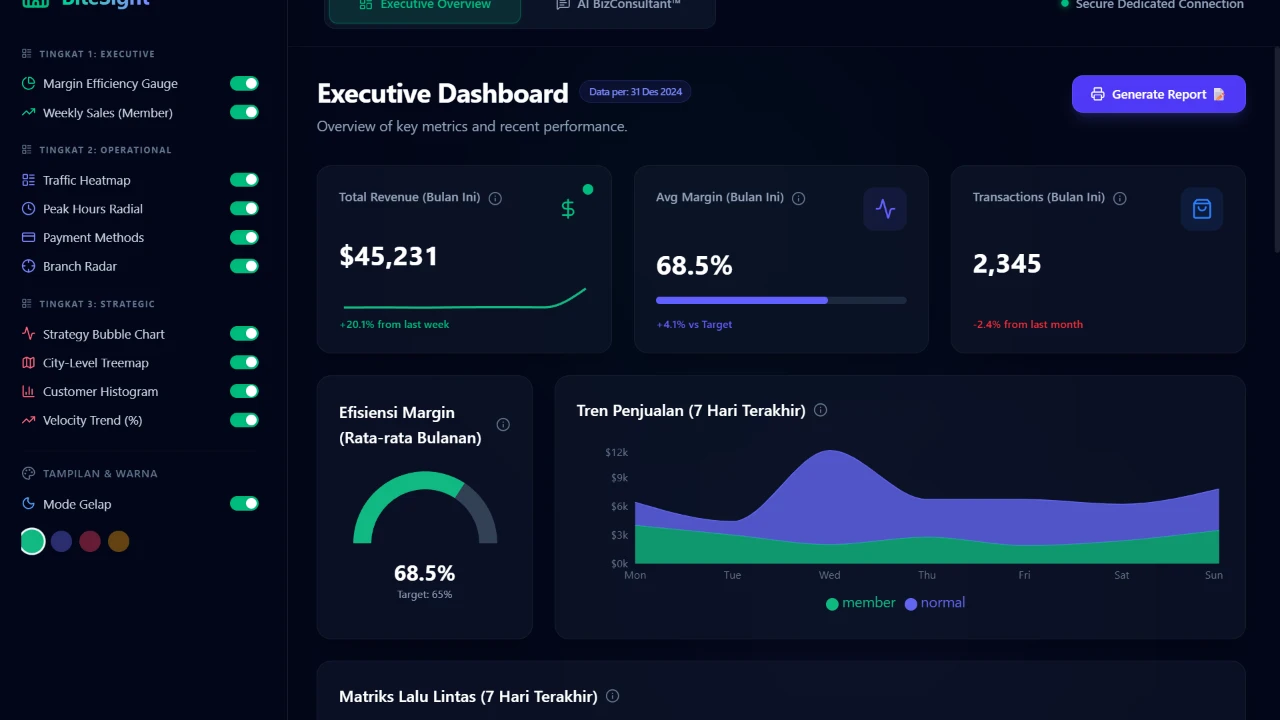
Task: Toggle Mode Gelap off
Action: point(244,504)
